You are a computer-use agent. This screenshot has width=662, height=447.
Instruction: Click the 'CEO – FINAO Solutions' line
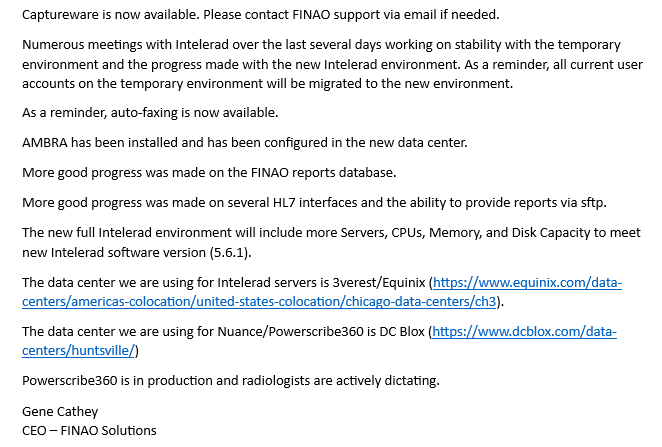(x=89, y=431)
